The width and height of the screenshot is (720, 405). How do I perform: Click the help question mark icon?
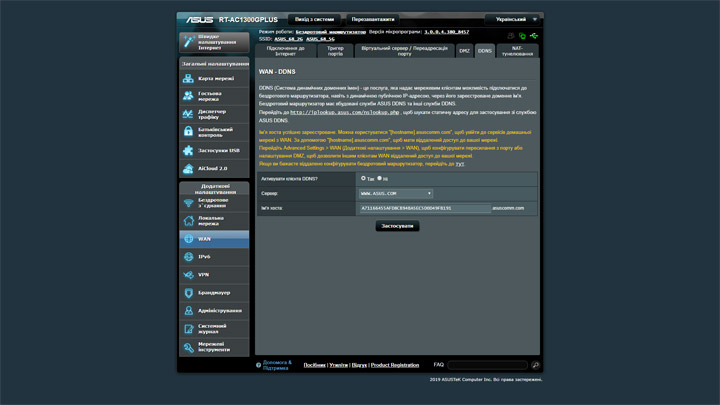tap(259, 366)
